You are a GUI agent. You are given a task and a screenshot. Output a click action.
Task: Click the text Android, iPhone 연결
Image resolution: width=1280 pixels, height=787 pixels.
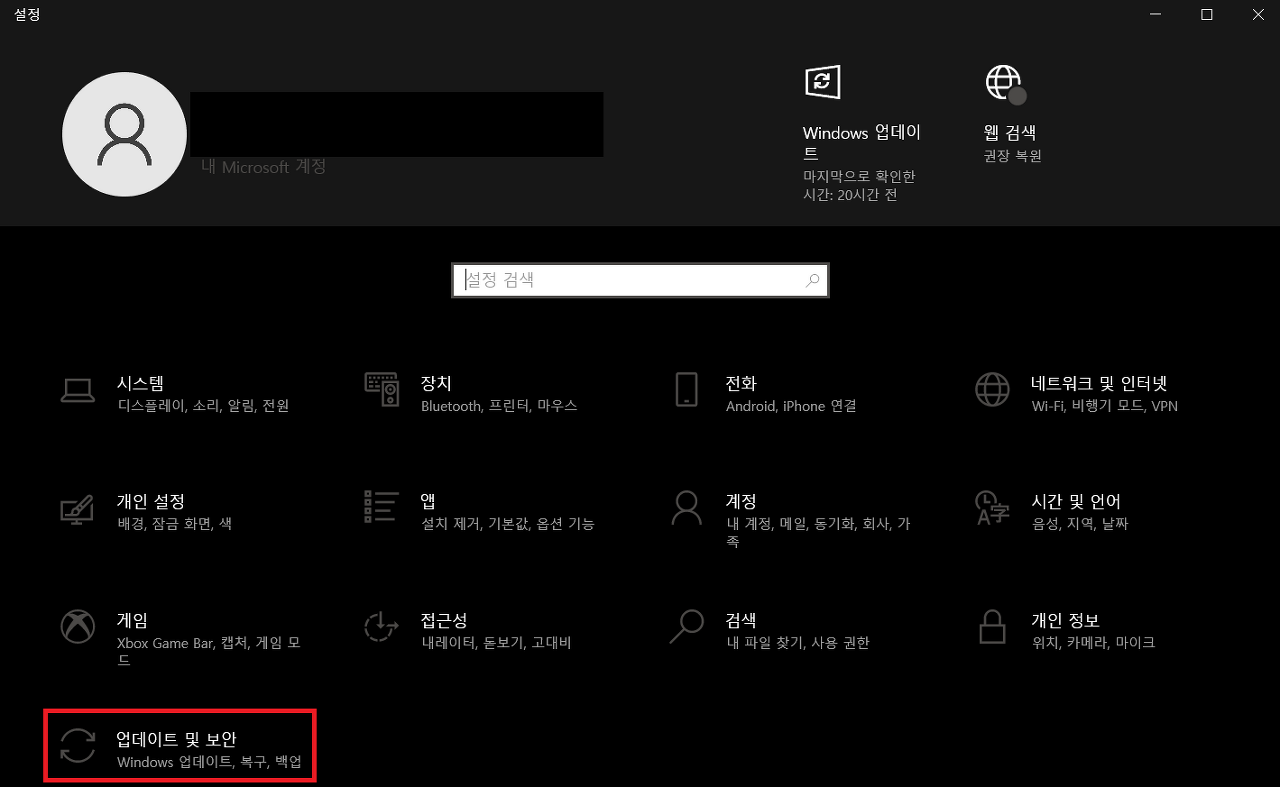791,406
